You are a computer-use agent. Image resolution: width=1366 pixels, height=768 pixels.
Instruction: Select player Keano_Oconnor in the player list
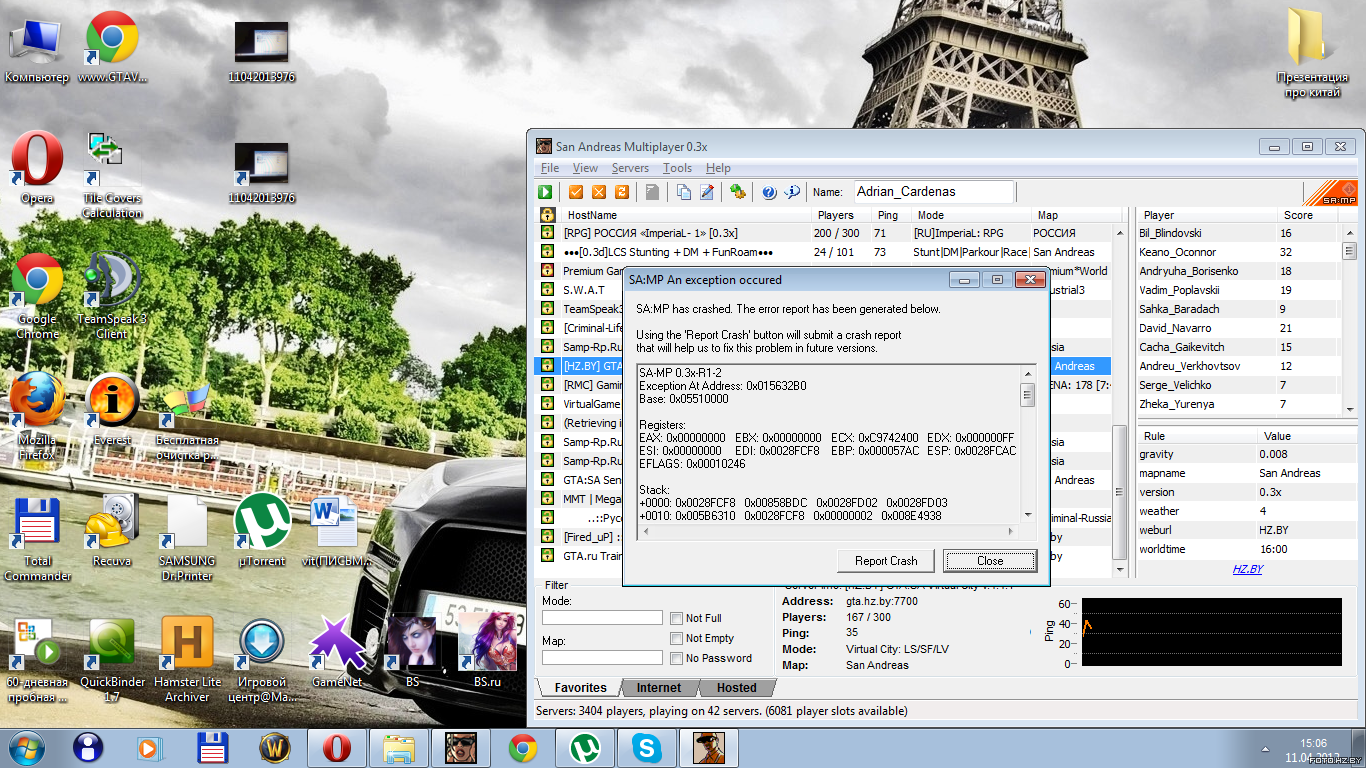[1239, 252]
